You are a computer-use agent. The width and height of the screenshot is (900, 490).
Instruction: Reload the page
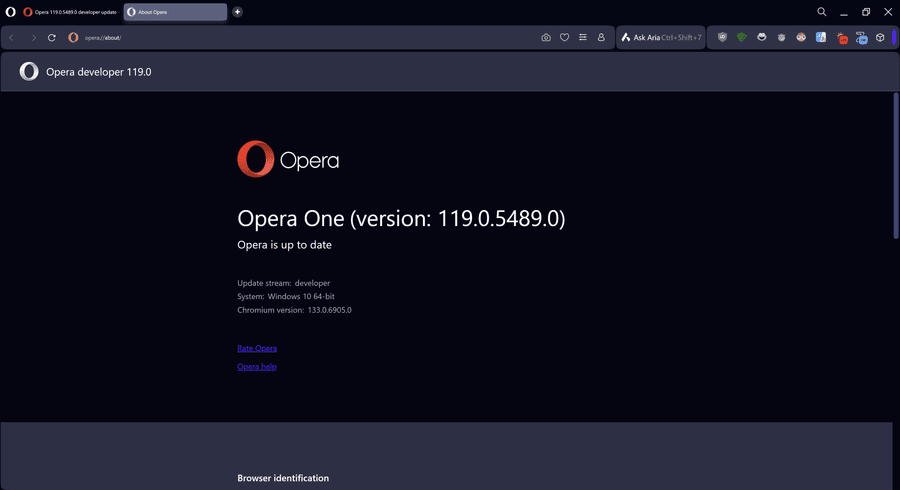coord(51,38)
